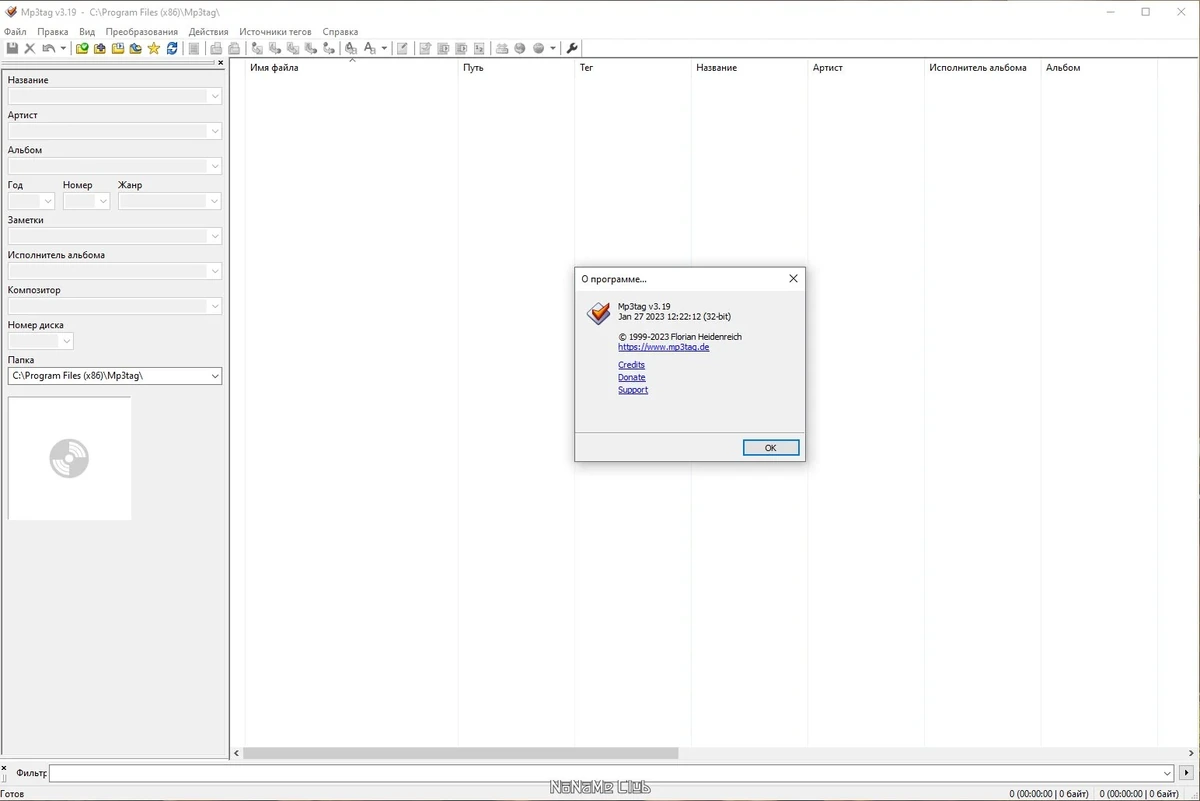Close the filter bar with its small X
This screenshot has width=1200, height=801.
(x=4, y=768)
